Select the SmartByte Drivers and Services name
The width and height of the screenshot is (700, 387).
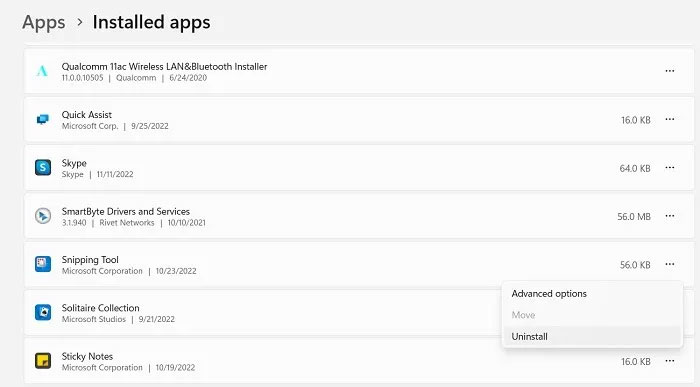(x=125, y=212)
